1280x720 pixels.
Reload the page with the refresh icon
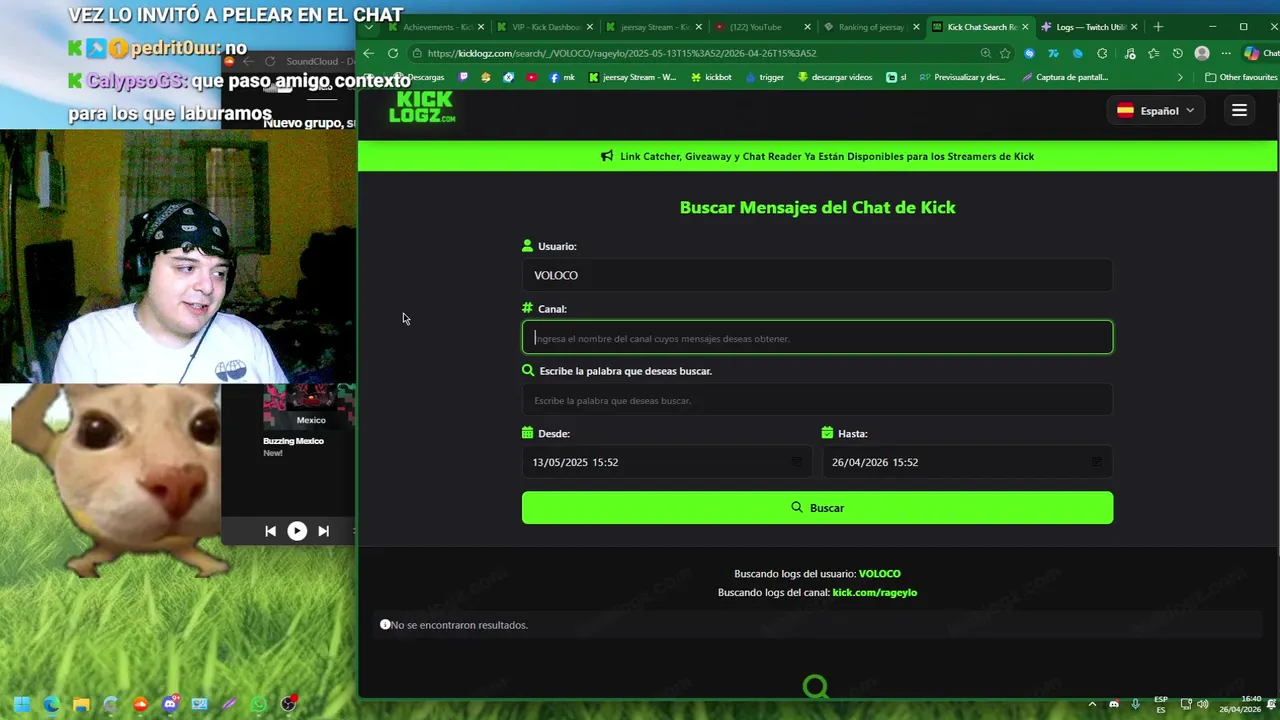click(393, 53)
